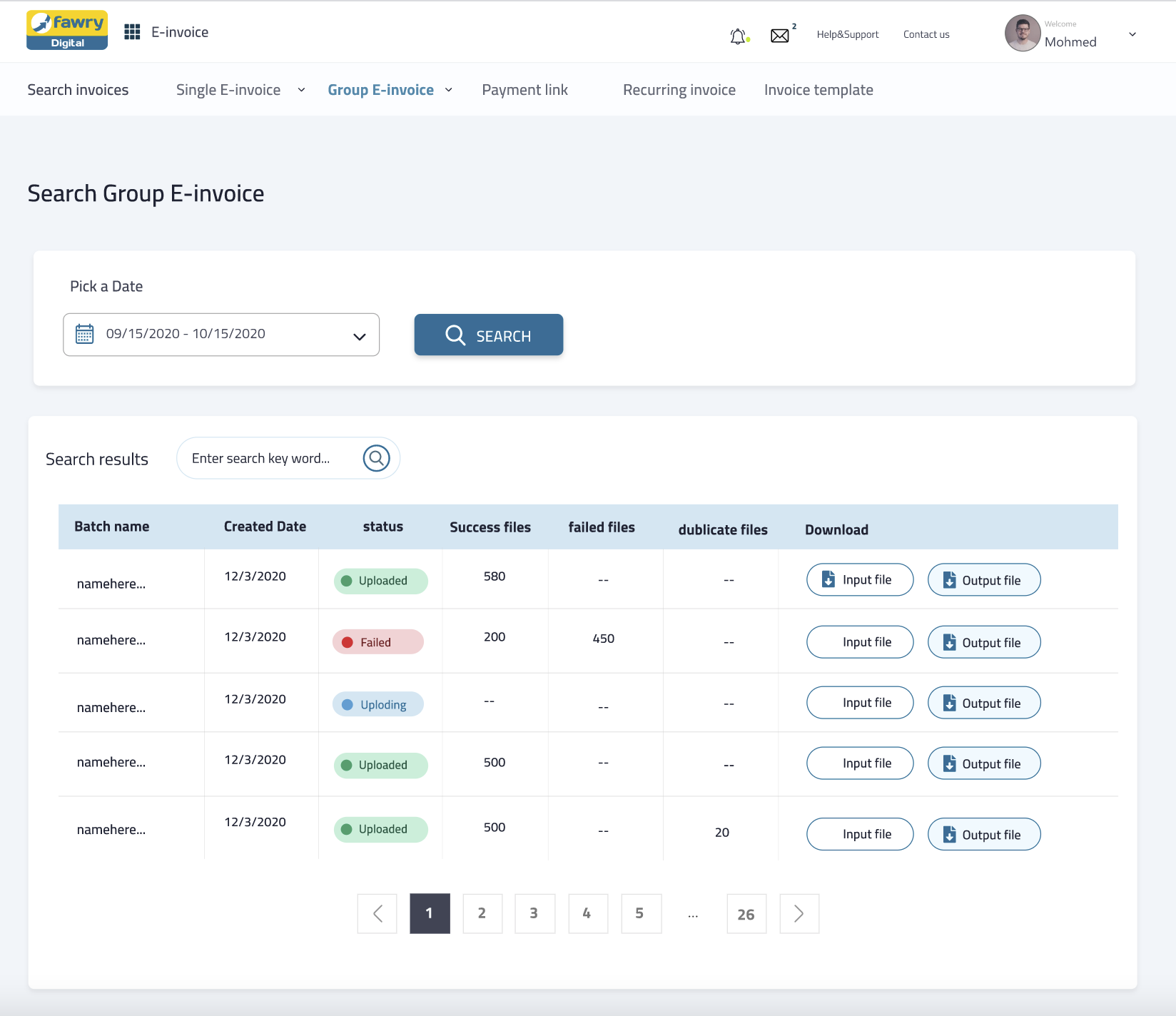This screenshot has width=1176, height=1016.
Task: Download Input file for 580 success row
Action: pos(860,579)
